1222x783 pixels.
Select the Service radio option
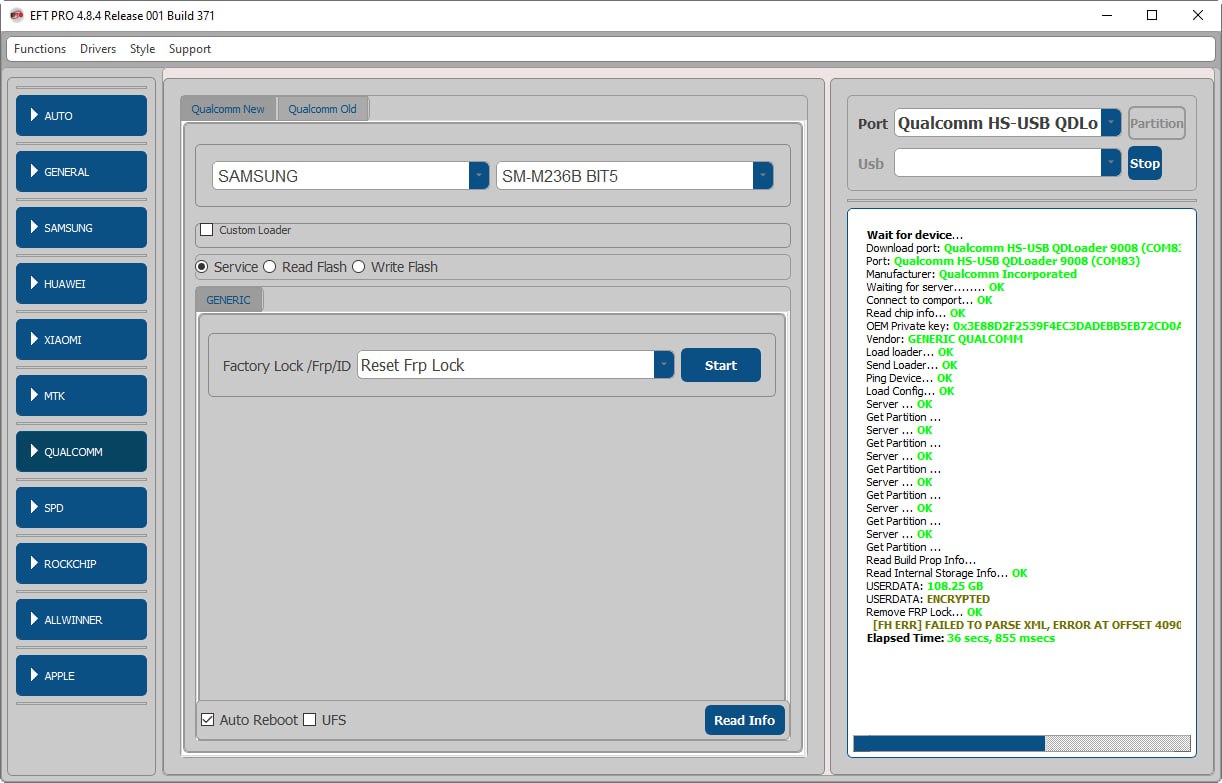(x=202, y=267)
